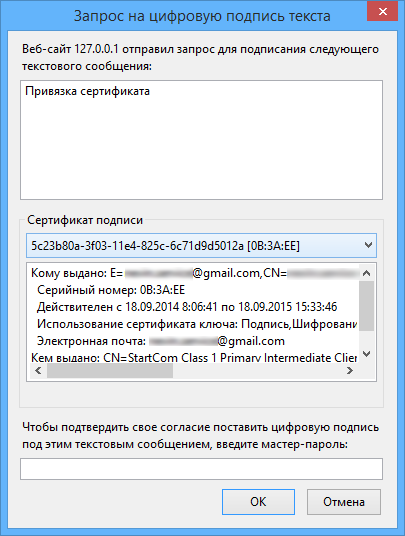Click the vertical scrollbar thumb in certificate details

(x=366, y=306)
